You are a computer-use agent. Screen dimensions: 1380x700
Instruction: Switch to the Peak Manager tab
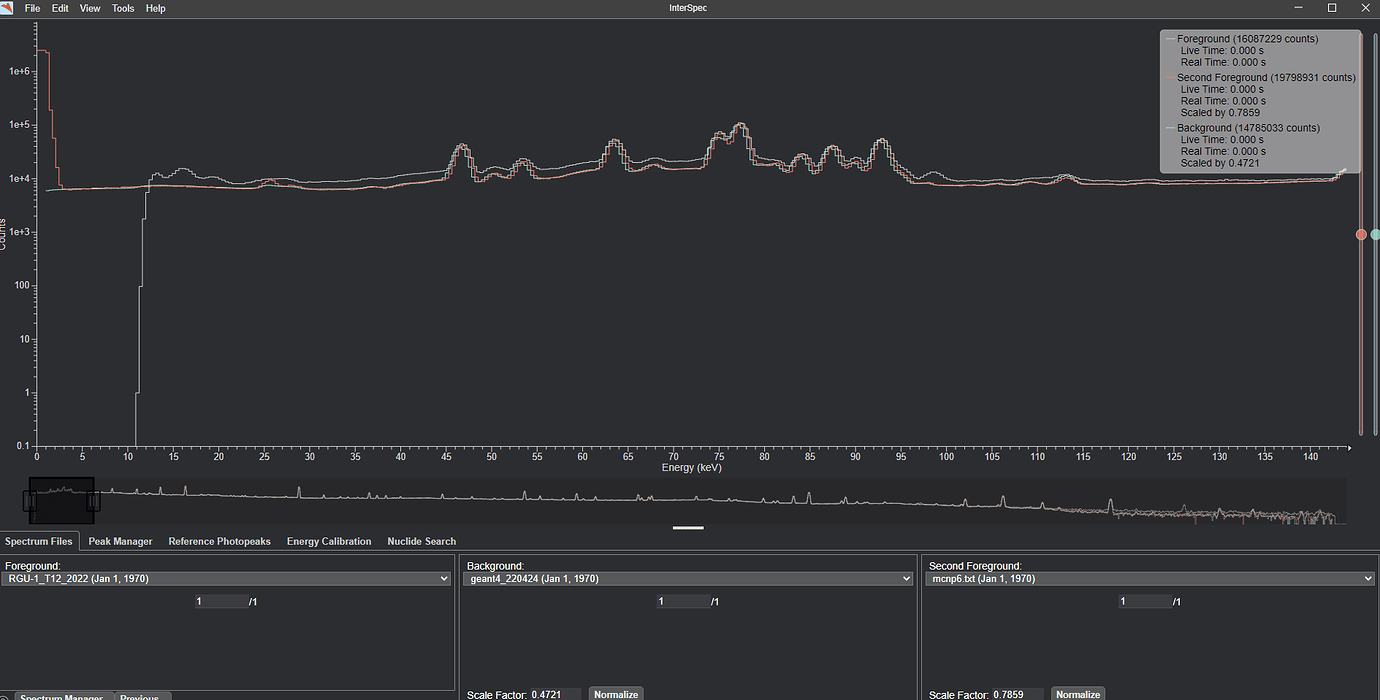[120, 541]
